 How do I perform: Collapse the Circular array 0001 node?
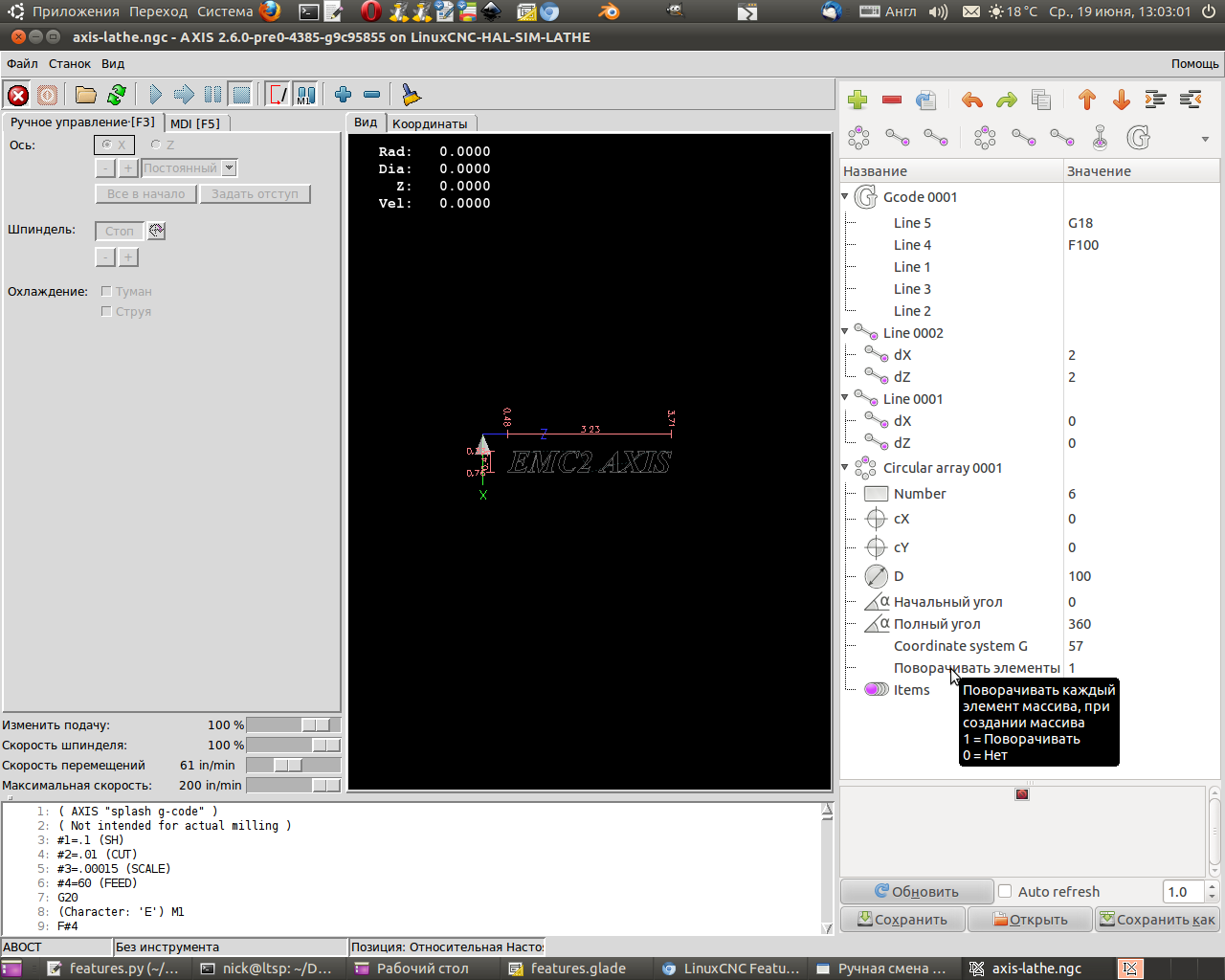[845, 468]
